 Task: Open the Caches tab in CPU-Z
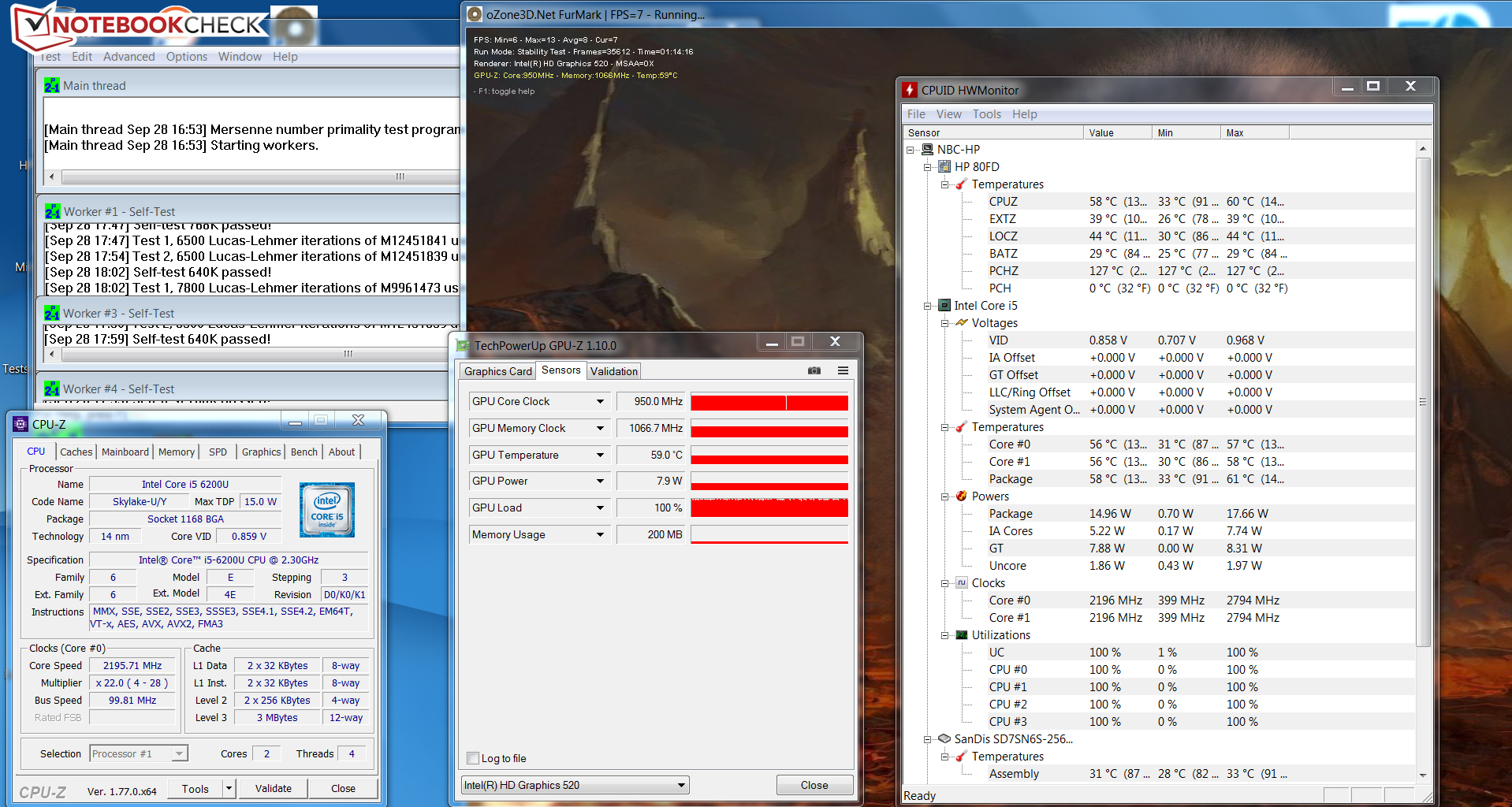(76, 452)
